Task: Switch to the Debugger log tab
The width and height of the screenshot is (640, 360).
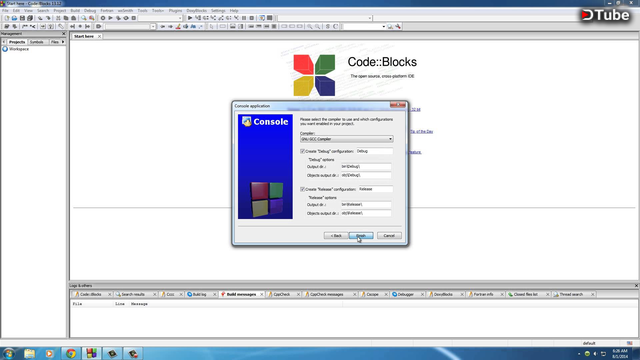Action: point(405,294)
